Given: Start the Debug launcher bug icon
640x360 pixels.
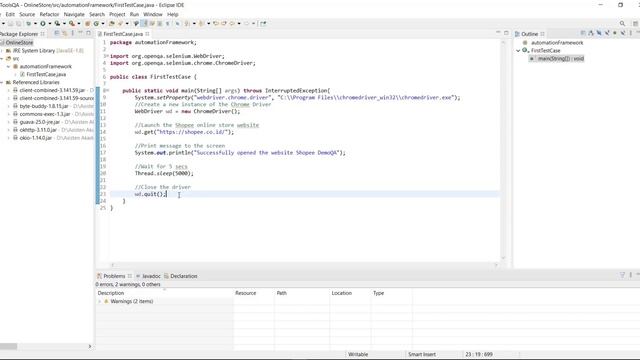Looking at the screenshot, I should (28, 24).
